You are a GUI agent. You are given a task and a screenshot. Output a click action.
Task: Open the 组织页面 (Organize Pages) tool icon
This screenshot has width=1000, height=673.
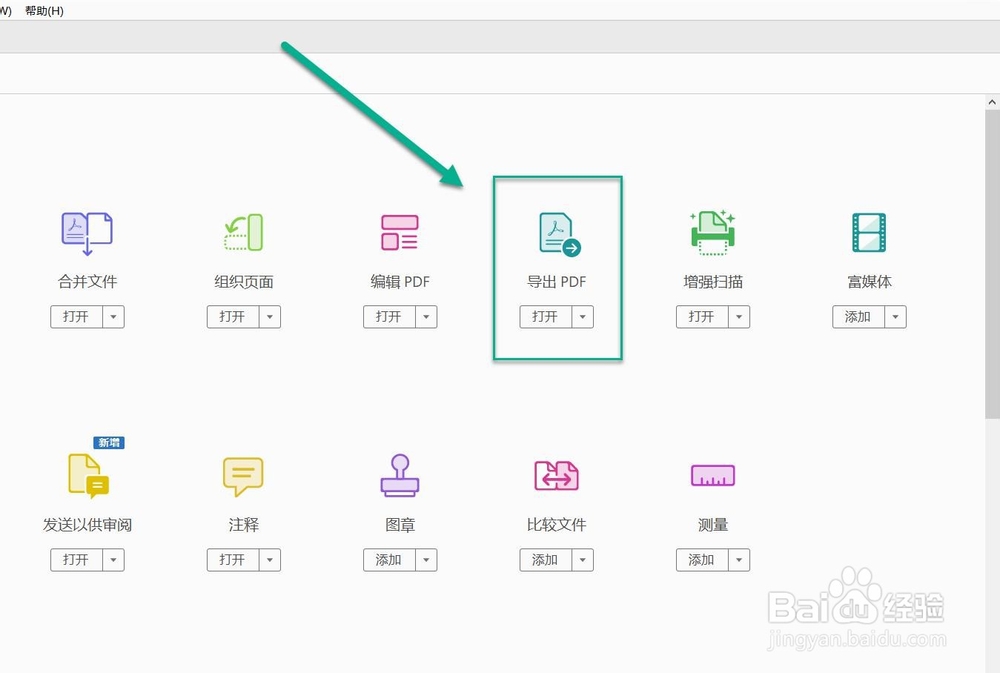tap(243, 232)
